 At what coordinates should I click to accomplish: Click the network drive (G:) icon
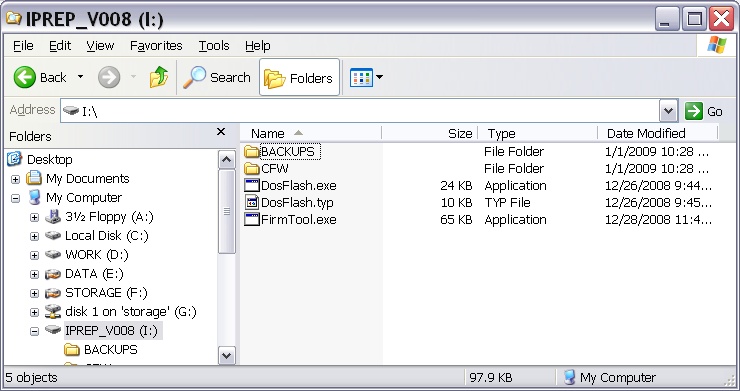pyautogui.click(x=53, y=312)
